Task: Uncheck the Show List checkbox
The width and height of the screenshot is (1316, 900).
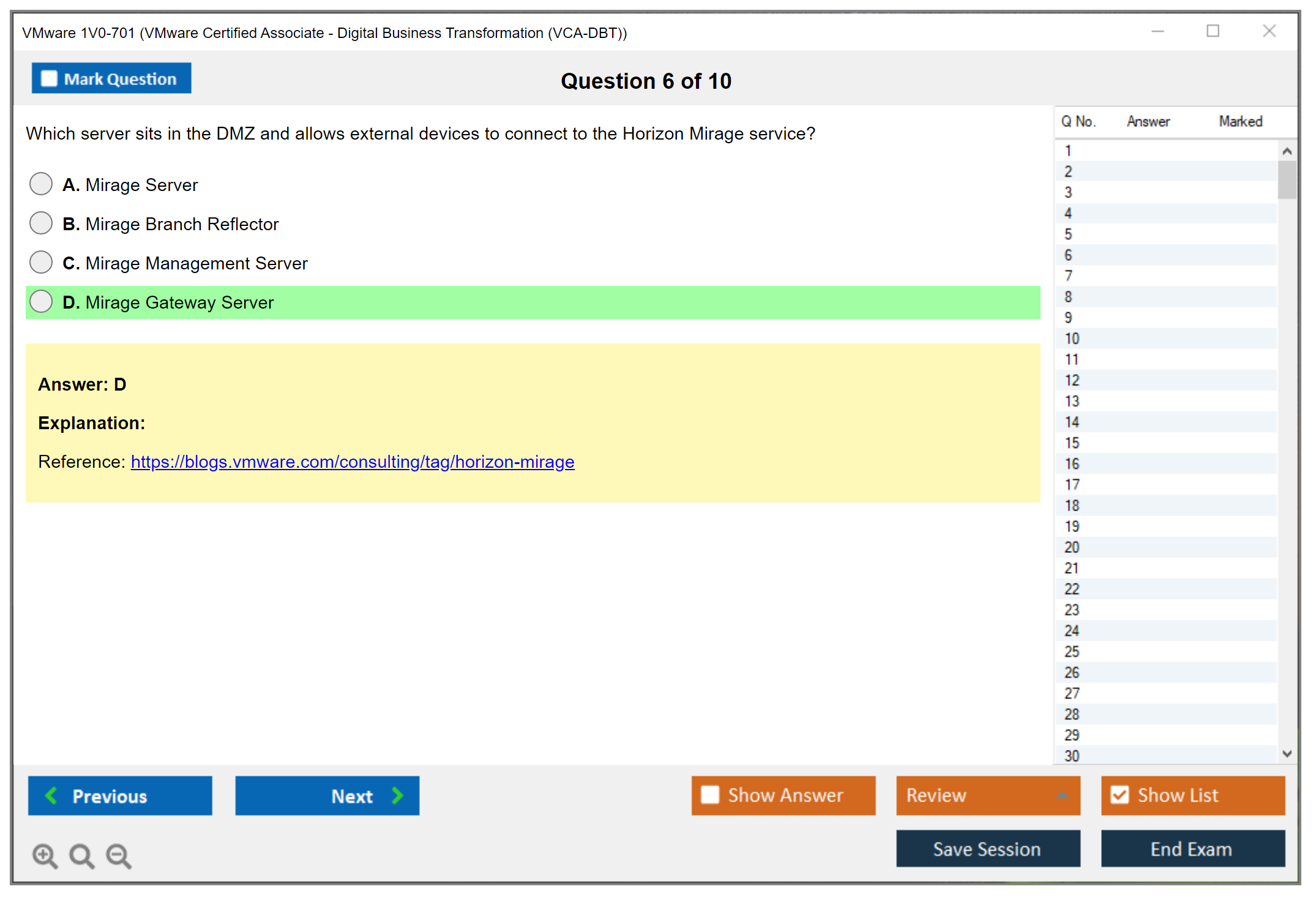Action: tap(1120, 795)
